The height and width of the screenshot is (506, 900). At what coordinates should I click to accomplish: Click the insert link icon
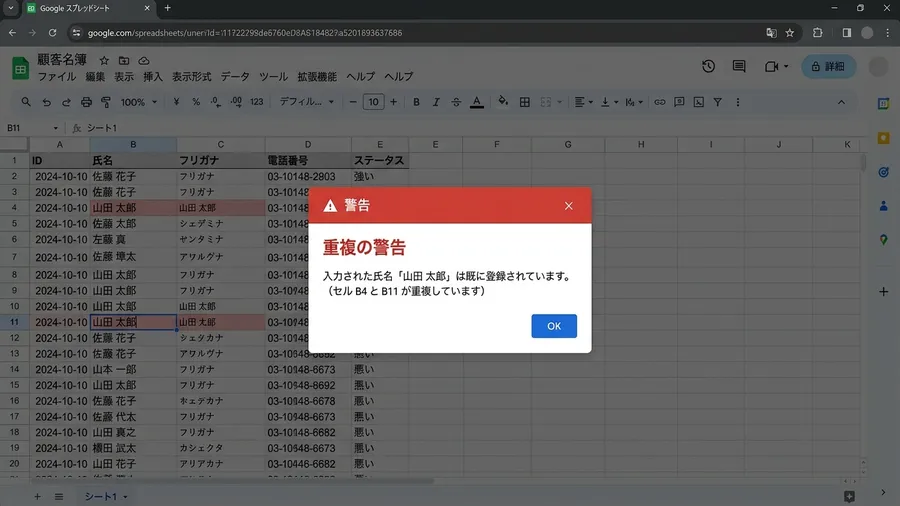click(660, 102)
